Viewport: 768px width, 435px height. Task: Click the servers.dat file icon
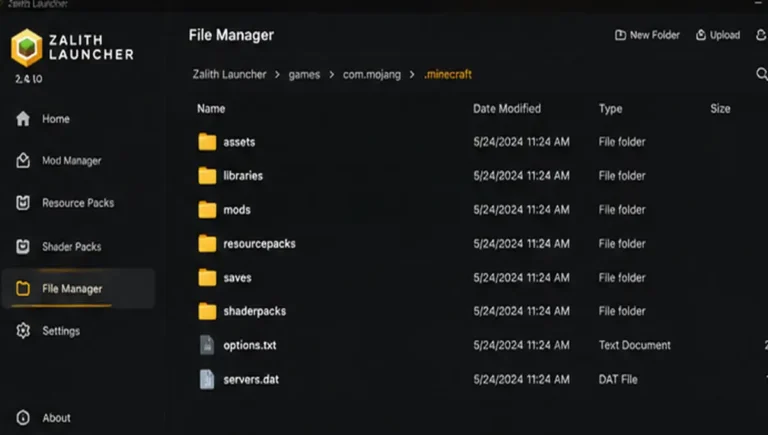coord(207,379)
